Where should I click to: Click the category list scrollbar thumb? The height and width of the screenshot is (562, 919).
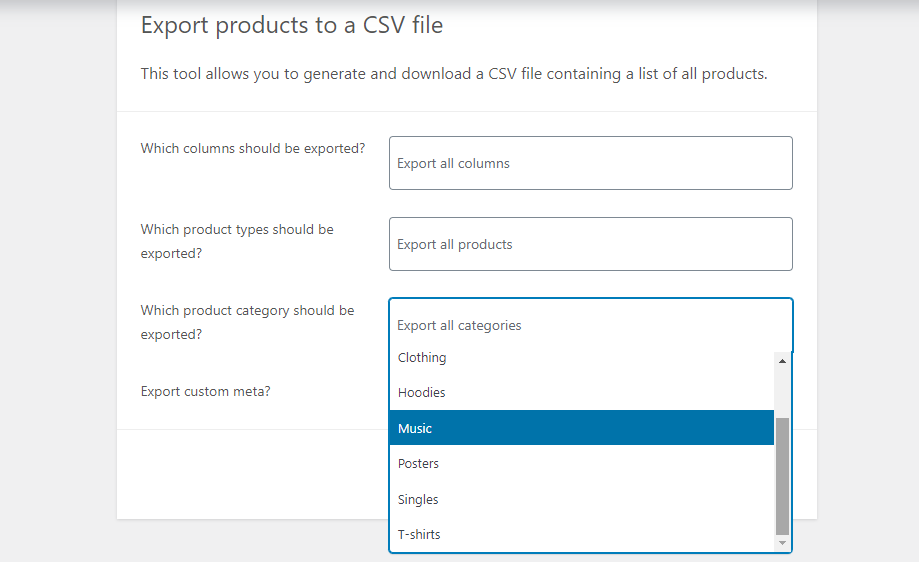(x=782, y=475)
